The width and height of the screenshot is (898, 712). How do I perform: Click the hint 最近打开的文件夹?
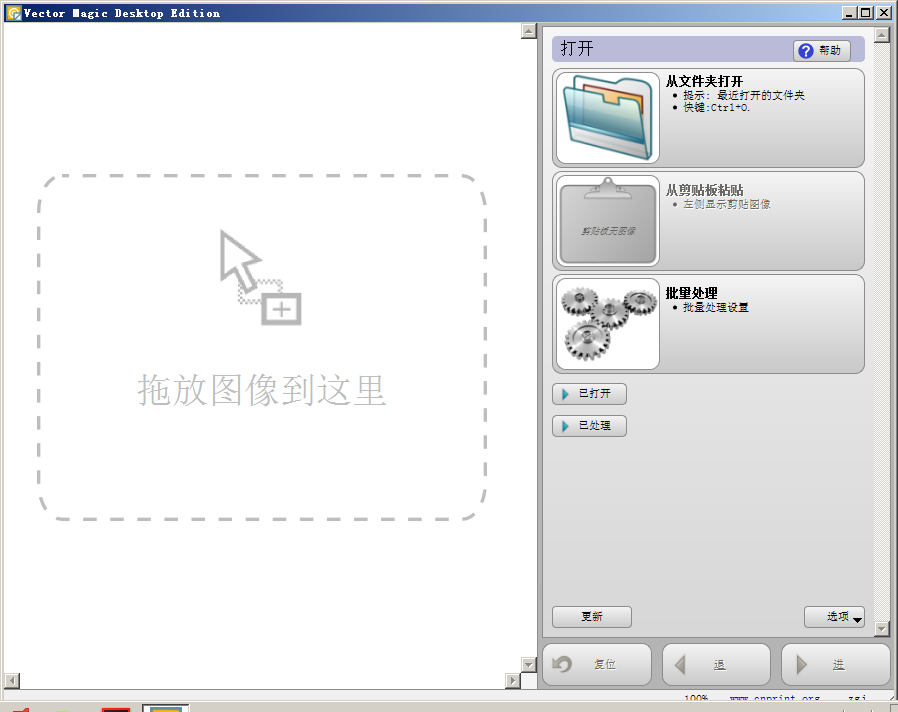point(761,95)
